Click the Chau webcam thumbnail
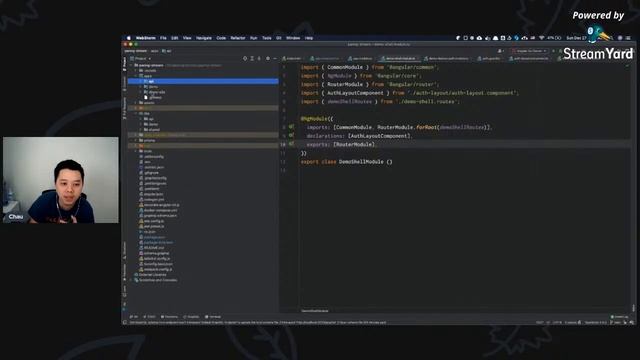Viewport: 640px width, 360px height. click(x=61, y=180)
